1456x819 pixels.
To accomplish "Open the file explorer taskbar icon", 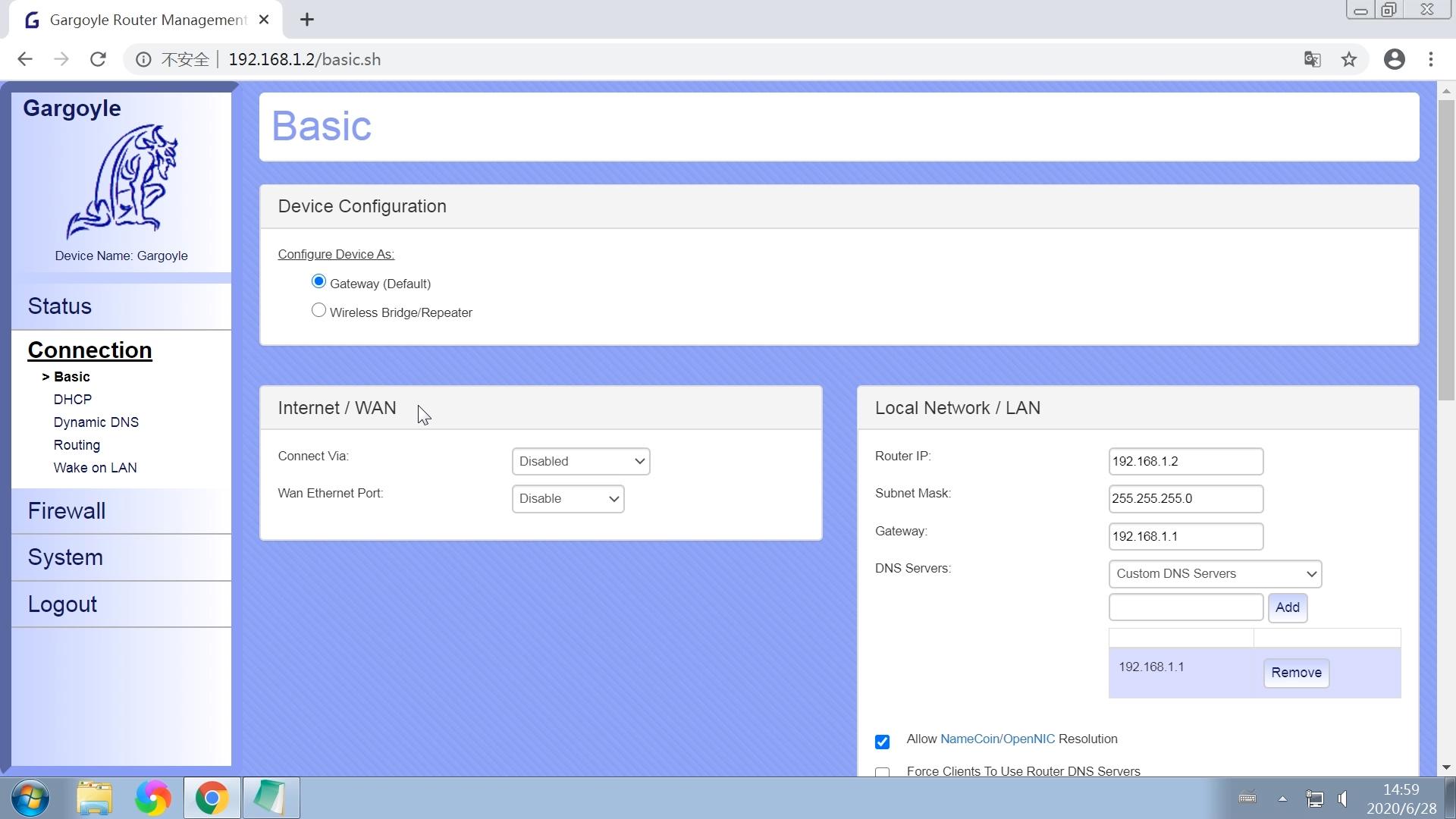I will (x=94, y=798).
